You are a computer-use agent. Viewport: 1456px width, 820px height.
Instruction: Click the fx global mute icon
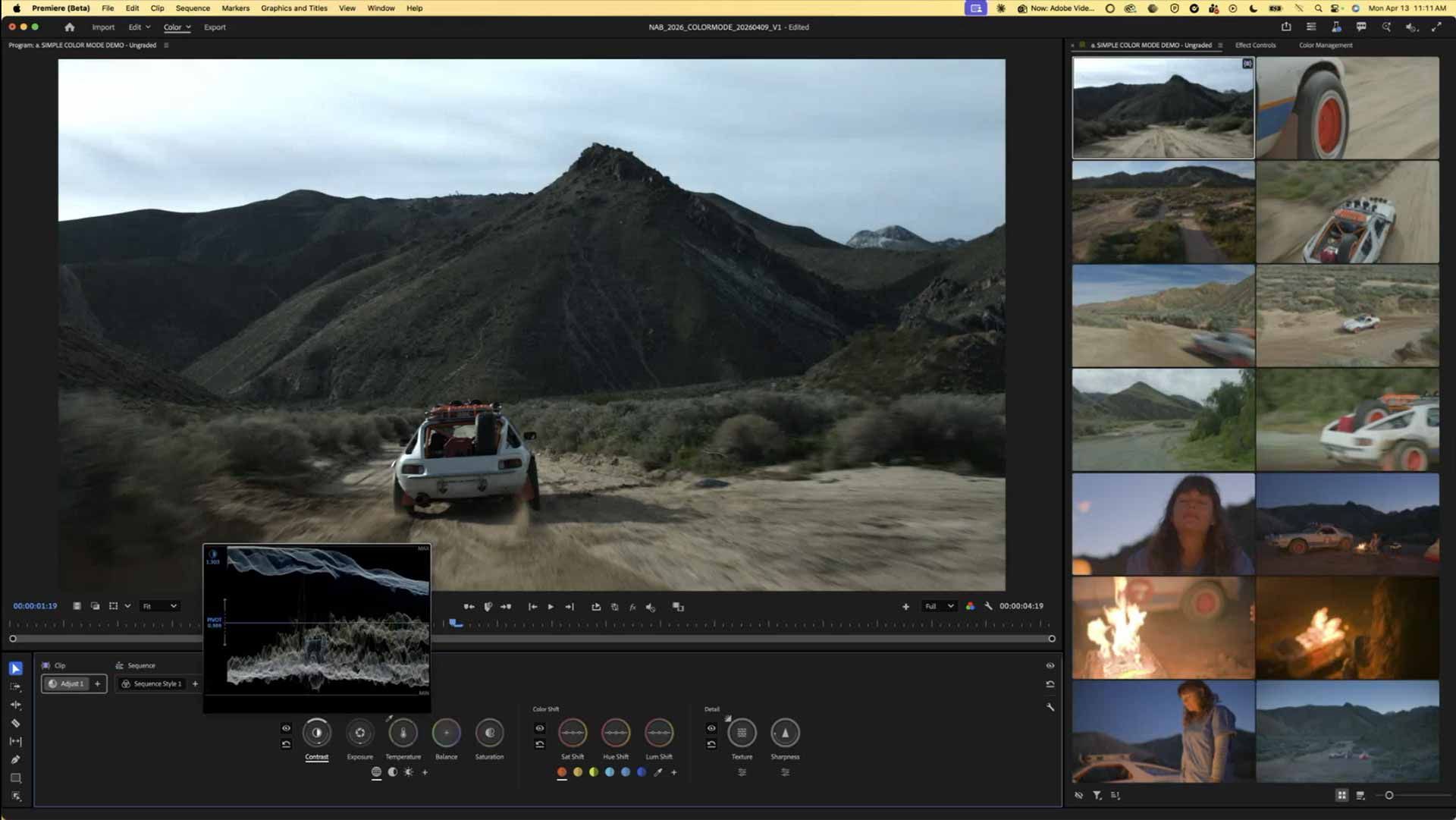tap(632, 607)
